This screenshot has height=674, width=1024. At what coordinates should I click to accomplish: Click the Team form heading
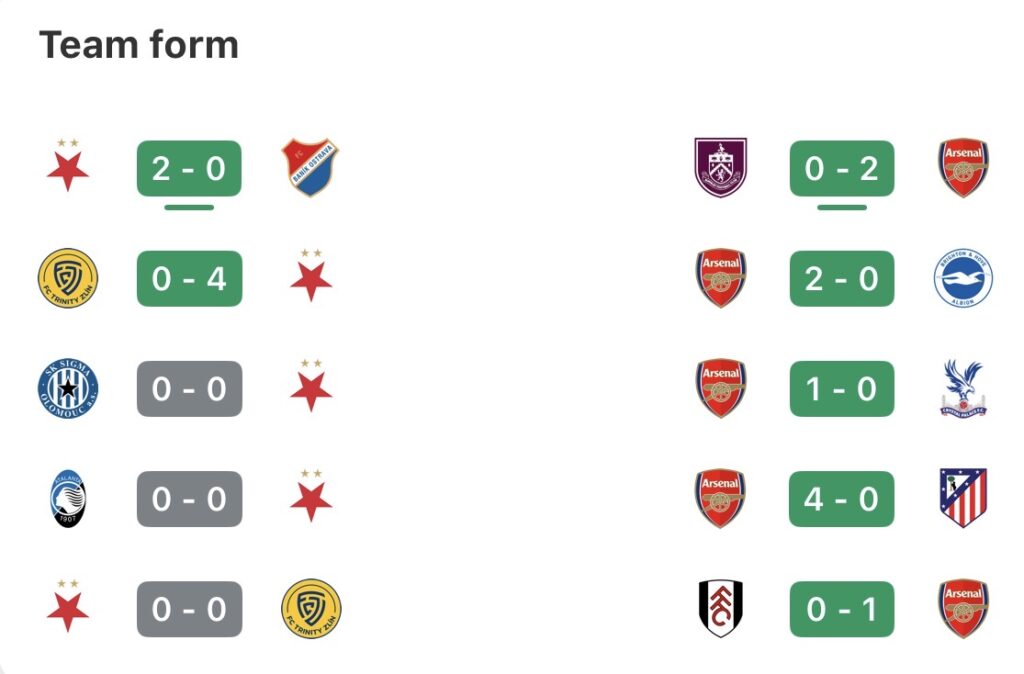[x=139, y=45]
